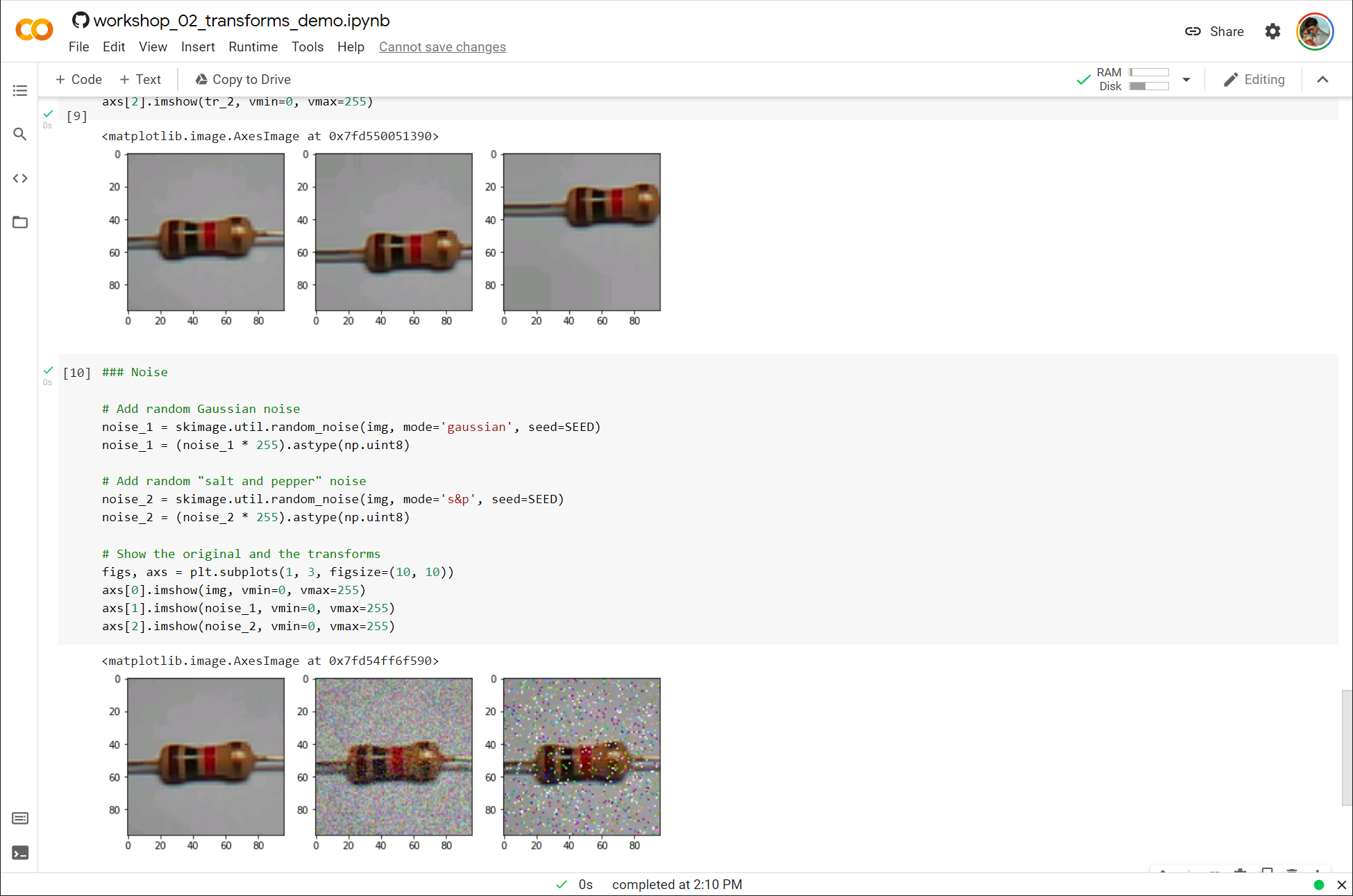Click Copy to Drive button

tap(243, 80)
